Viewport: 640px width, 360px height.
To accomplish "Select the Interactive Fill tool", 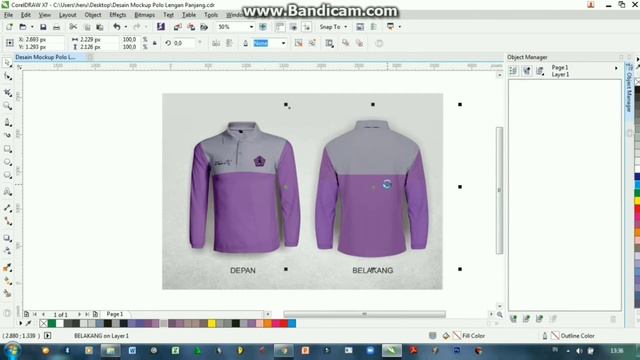I will click(7, 281).
